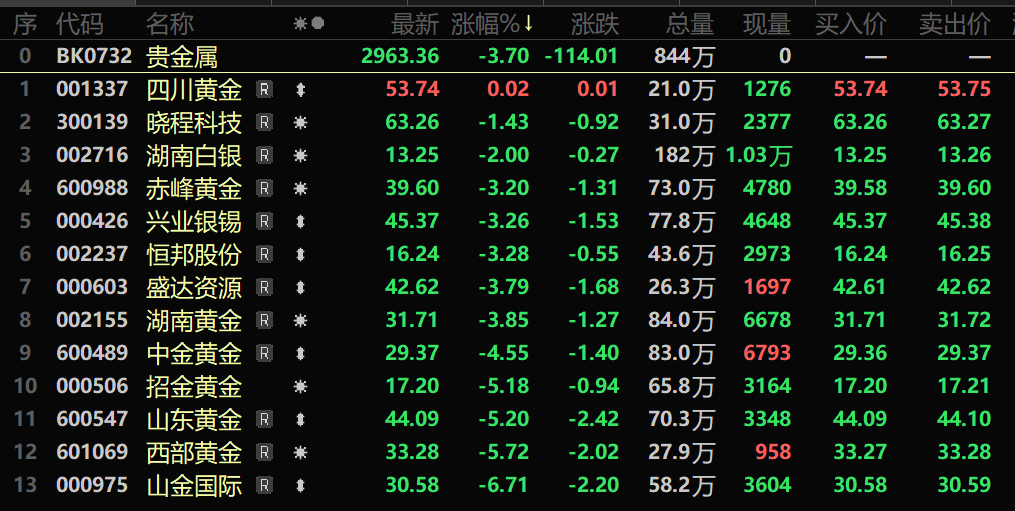Toggle sort on 涨幅% column header
Screen dimensions: 1015x511
(x=492, y=23)
